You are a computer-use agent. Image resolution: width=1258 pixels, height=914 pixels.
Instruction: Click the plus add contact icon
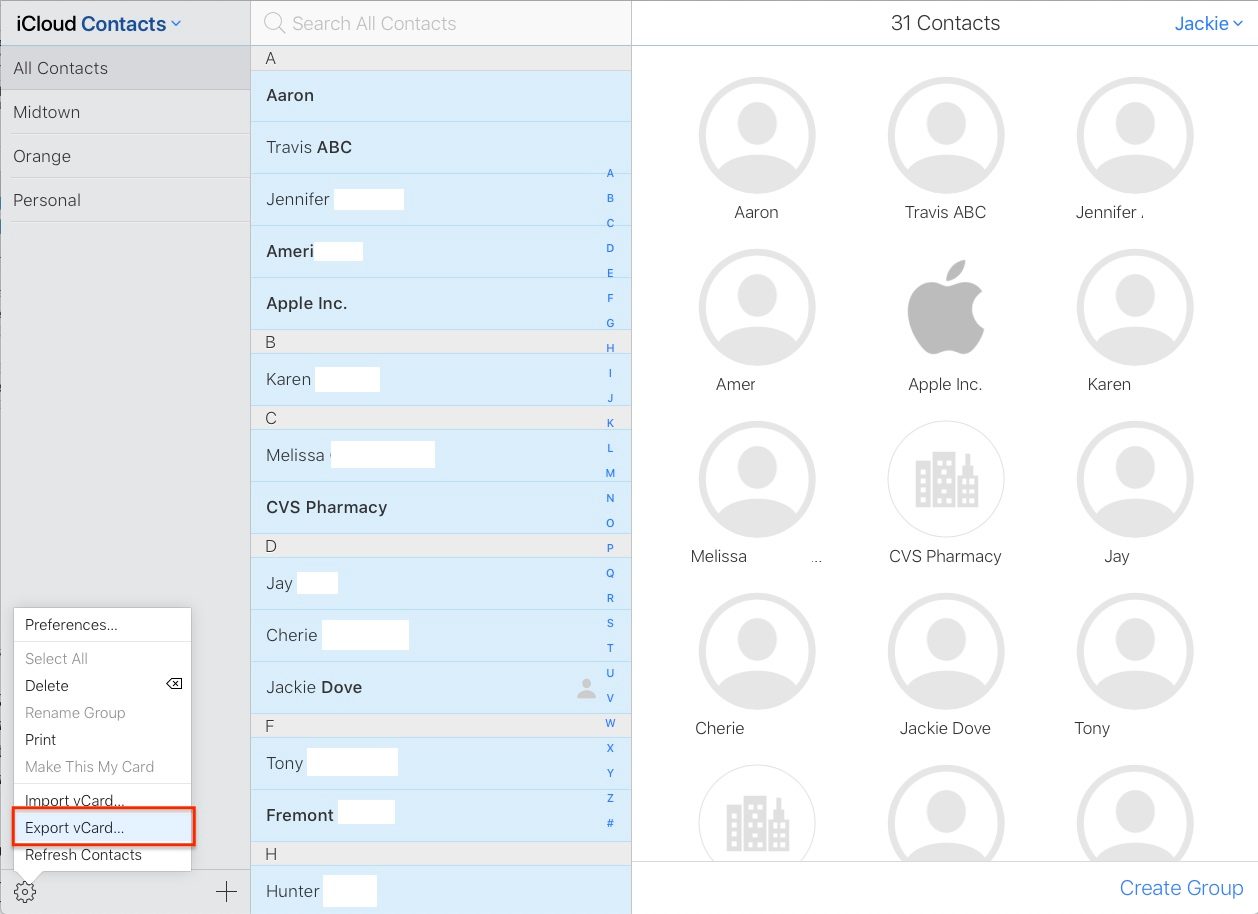tap(227, 892)
